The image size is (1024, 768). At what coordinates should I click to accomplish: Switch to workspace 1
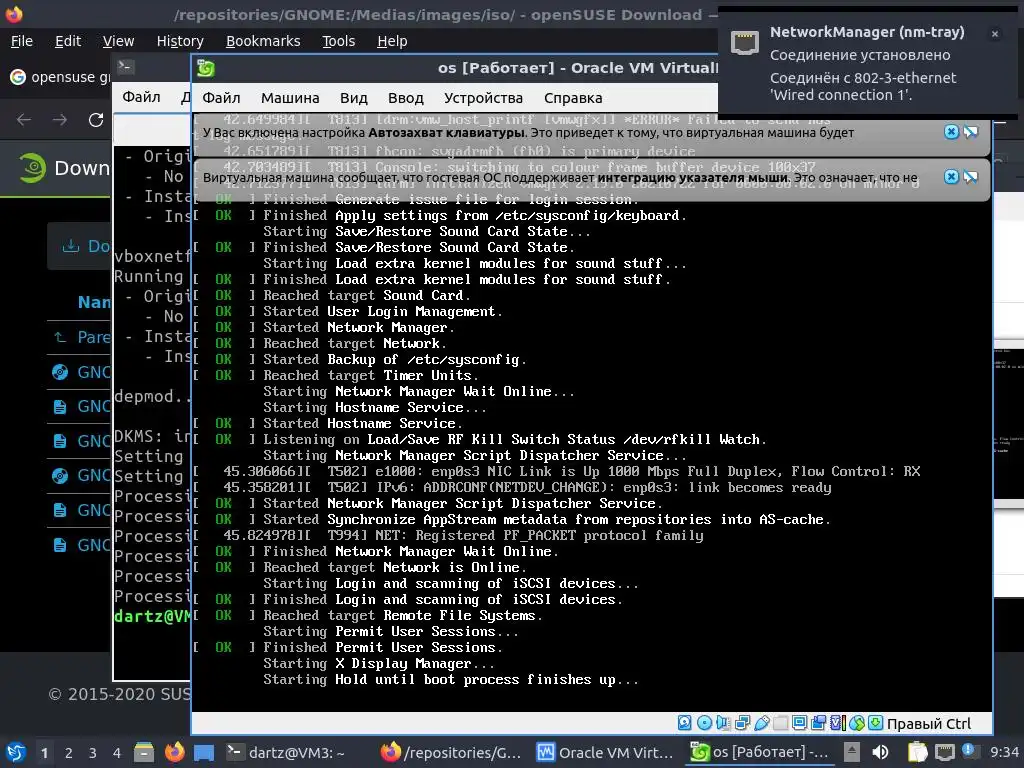pos(44,753)
